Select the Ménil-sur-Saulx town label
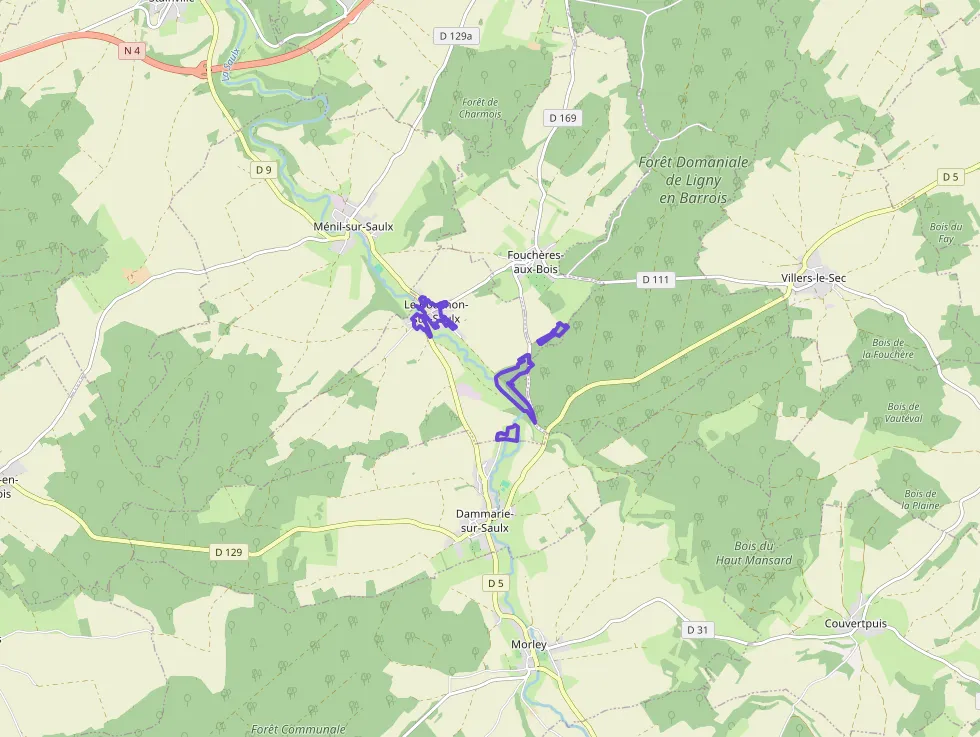980x737 pixels. point(353,227)
